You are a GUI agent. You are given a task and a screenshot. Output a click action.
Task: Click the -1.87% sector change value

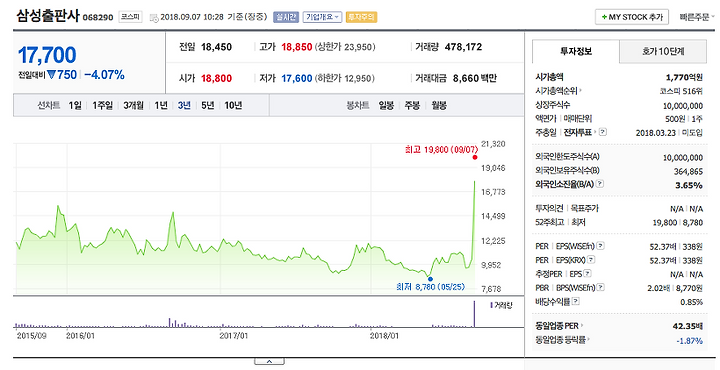pos(689,341)
